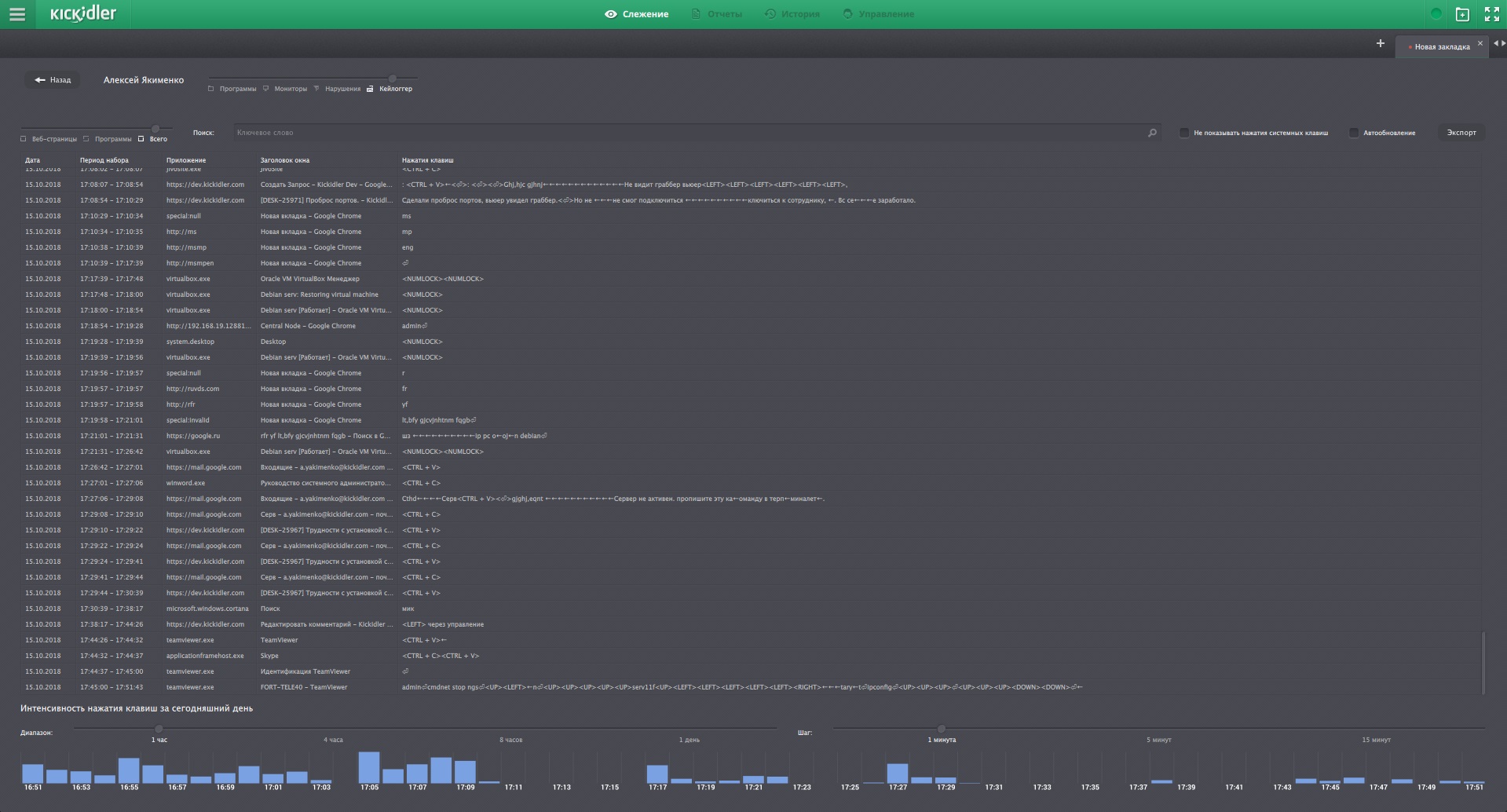The height and width of the screenshot is (812, 1507).
Task: Open the hamburger main menu
Action: point(17,14)
